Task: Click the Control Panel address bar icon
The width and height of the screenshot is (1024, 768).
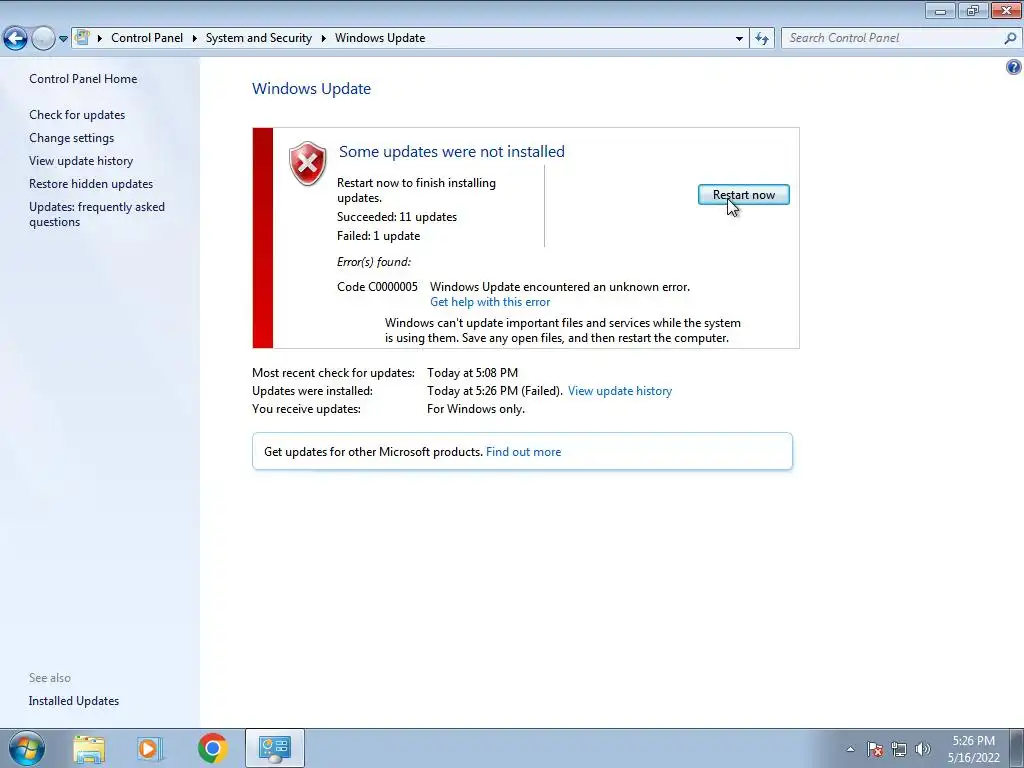Action: 82,37
